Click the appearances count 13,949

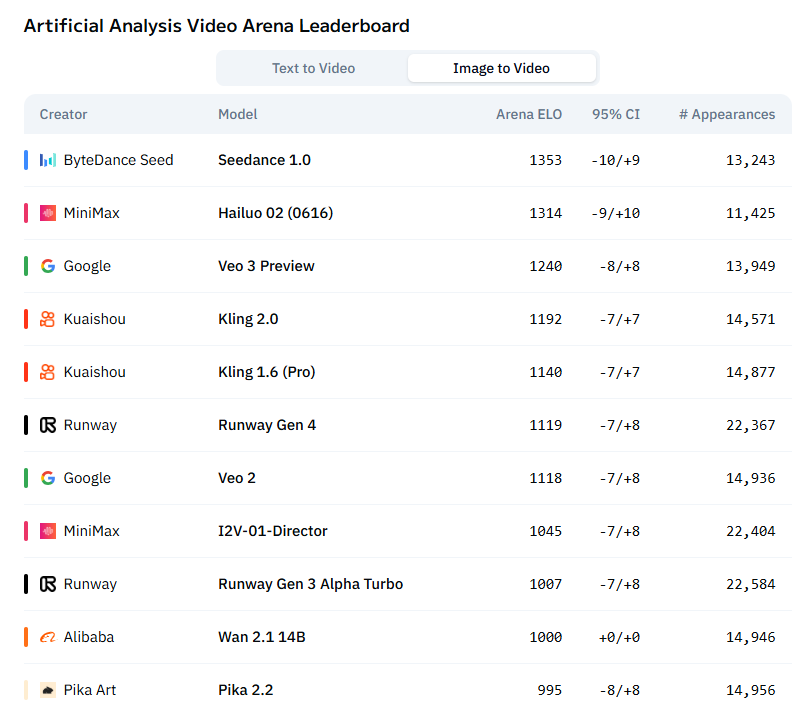[750, 266]
